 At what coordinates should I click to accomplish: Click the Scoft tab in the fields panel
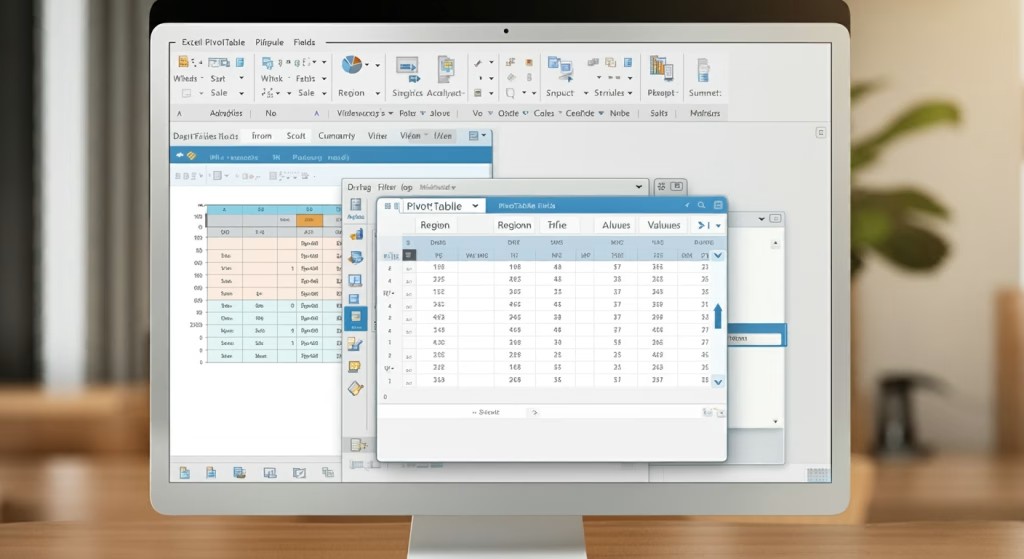296,136
